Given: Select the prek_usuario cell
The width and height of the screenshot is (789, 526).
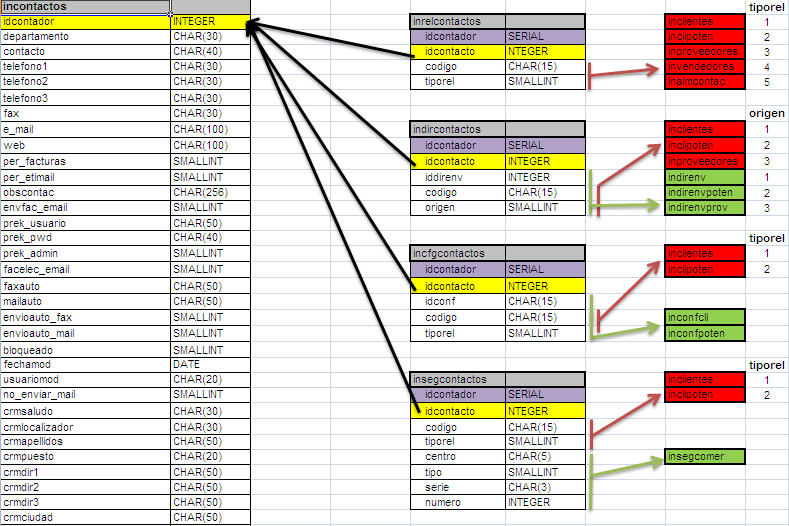Looking at the screenshot, I should pyautogui.click(x=85, y=223).
